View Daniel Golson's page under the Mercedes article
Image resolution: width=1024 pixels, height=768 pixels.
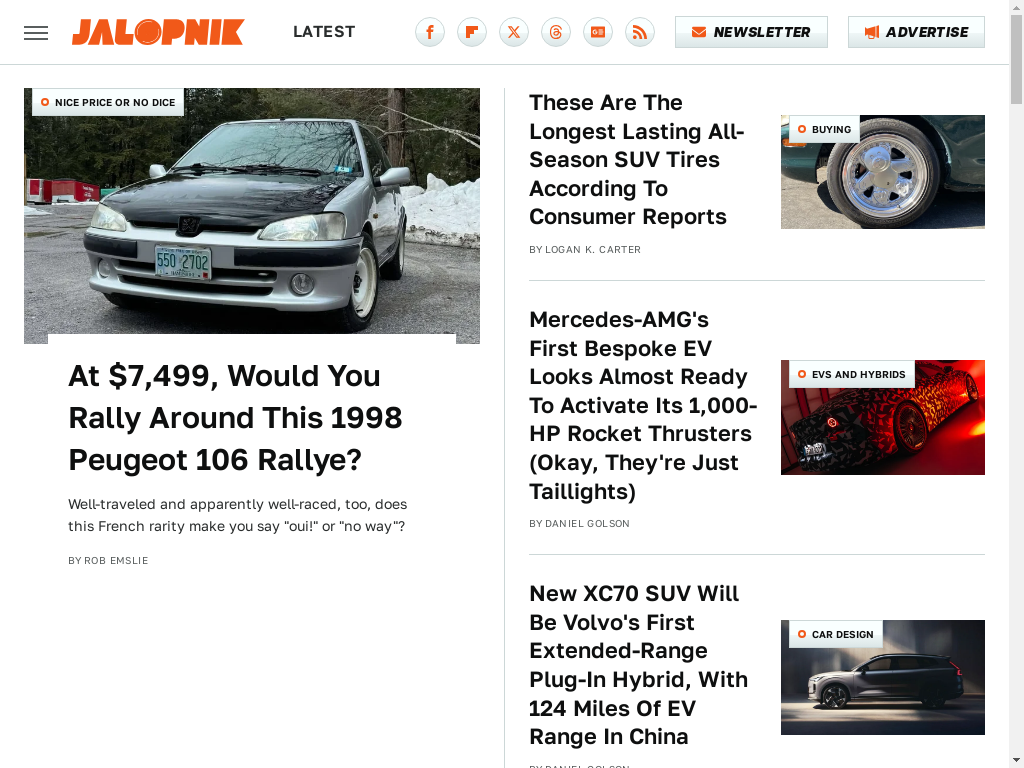coord(587,524)
